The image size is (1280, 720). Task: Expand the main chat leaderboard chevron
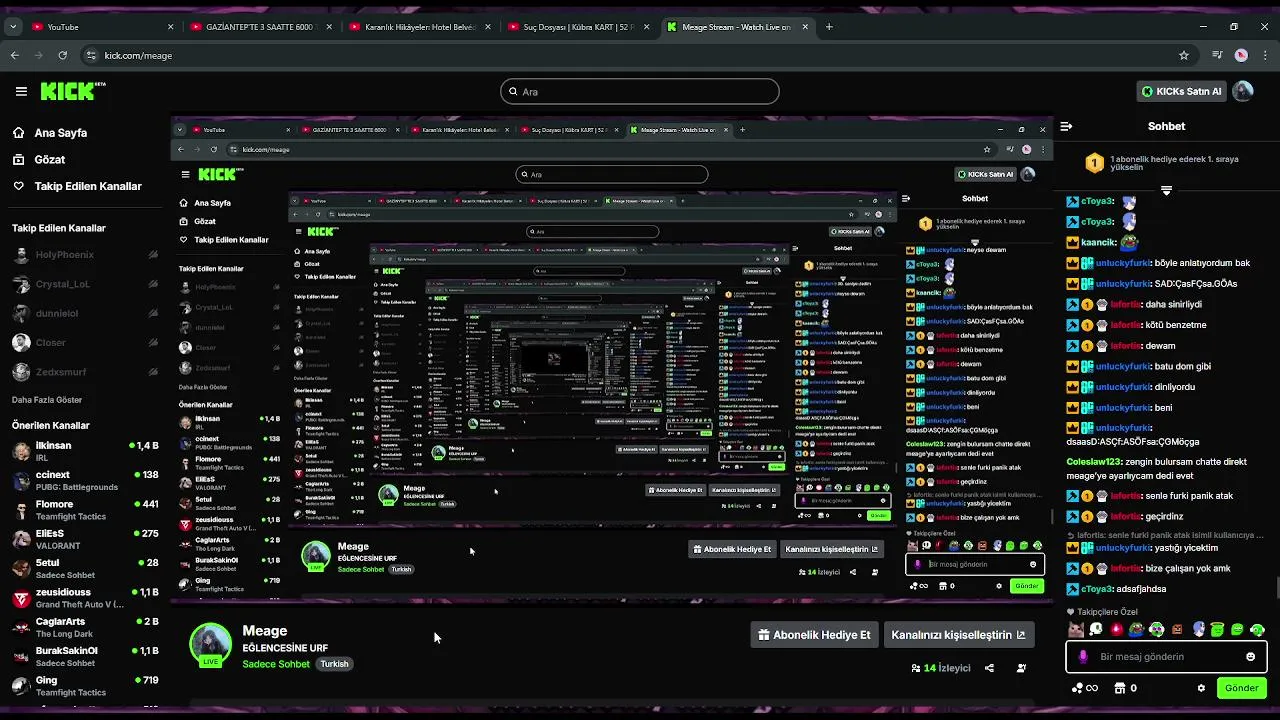point(1166,189)
